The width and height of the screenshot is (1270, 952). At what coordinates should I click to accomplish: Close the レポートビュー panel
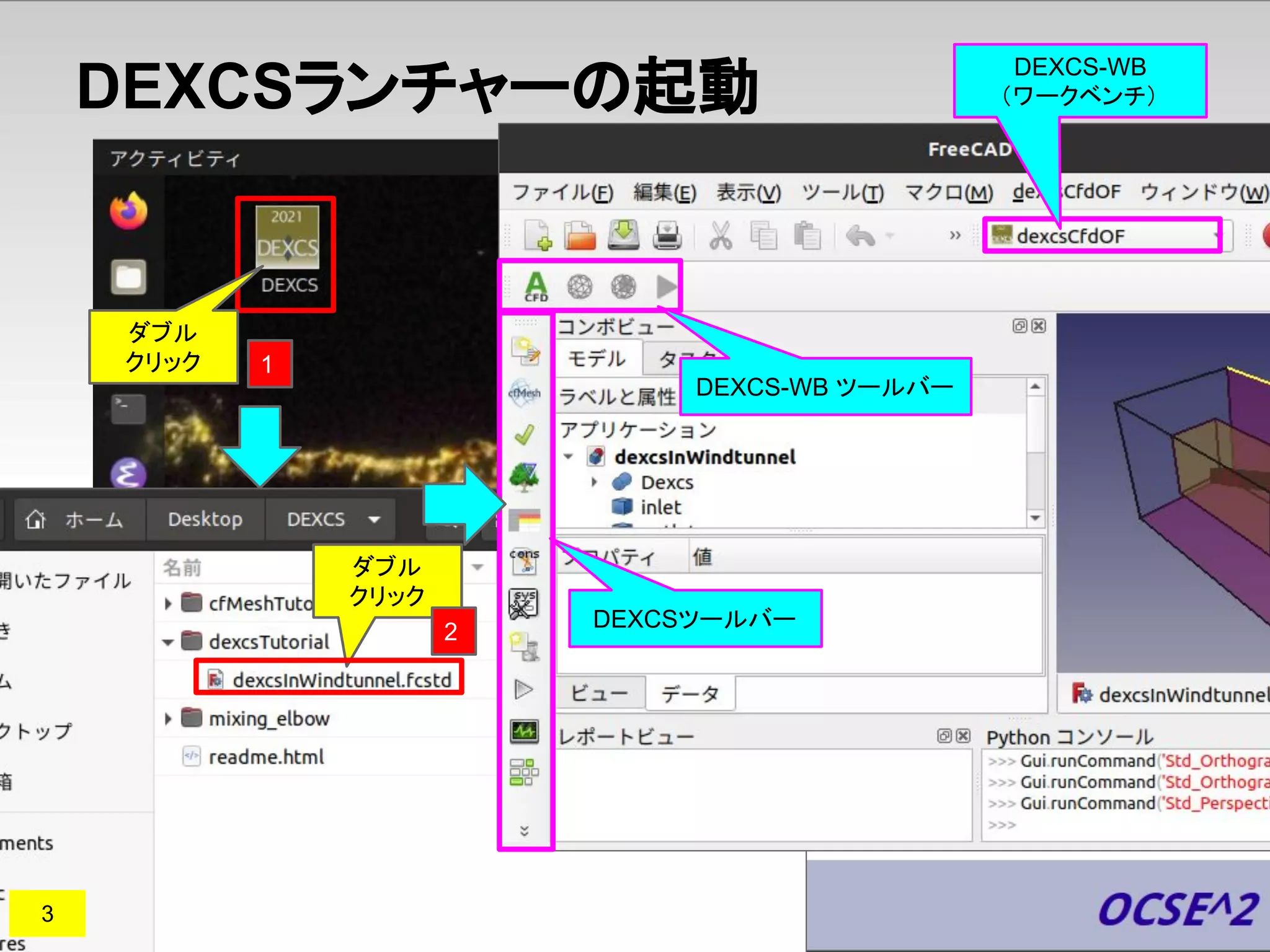tap(963, 736)
